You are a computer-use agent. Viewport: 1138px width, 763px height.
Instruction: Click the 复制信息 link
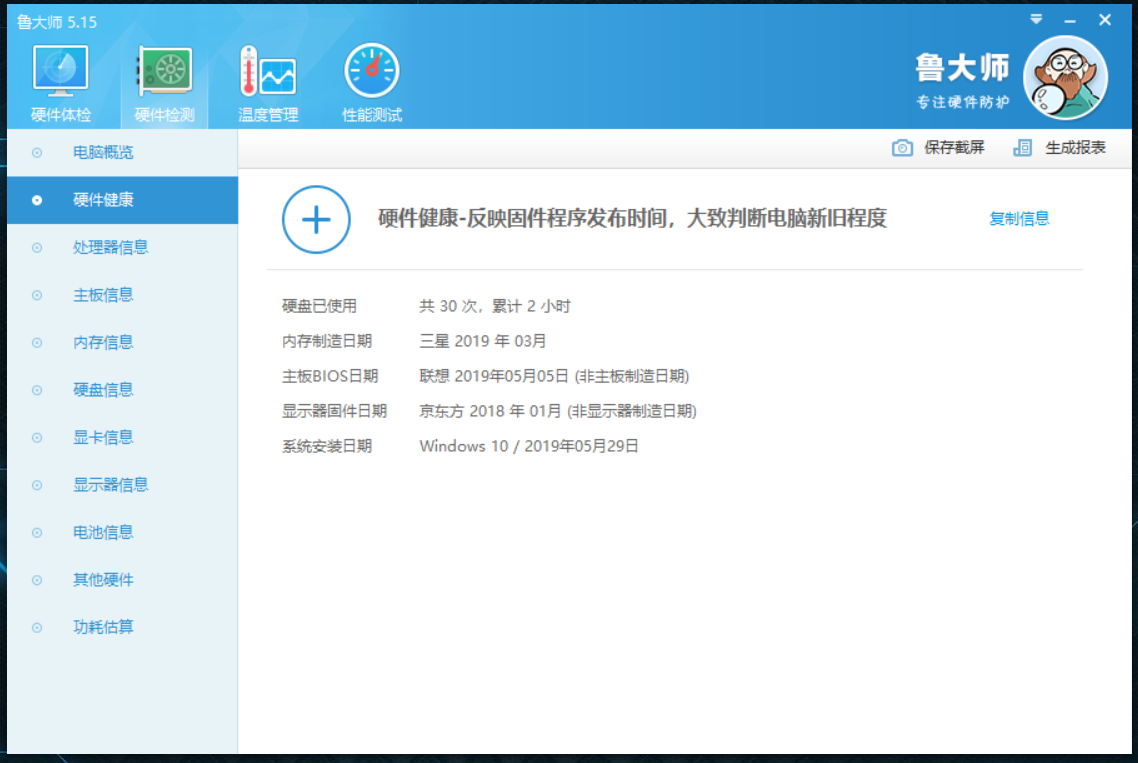tap(1019, 219)
